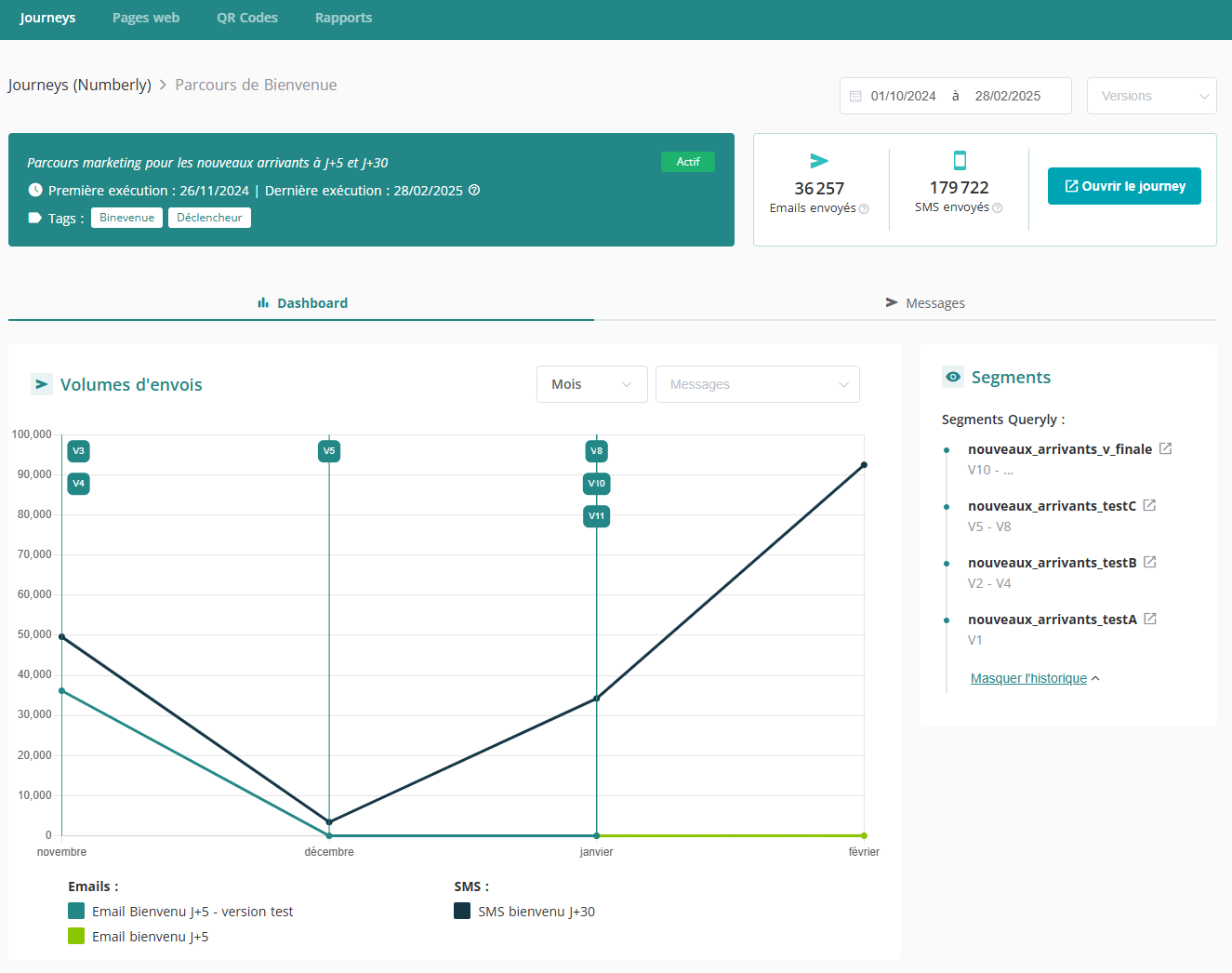Select the V10 version marker on chart
The height and width of the screenshot is (973, 1232).
coord(597,484)
